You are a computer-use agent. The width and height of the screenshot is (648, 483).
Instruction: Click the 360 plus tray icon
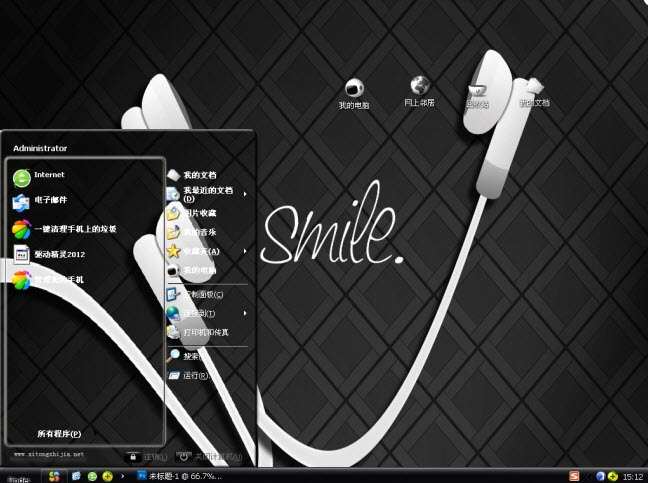[x=612, y=476]
